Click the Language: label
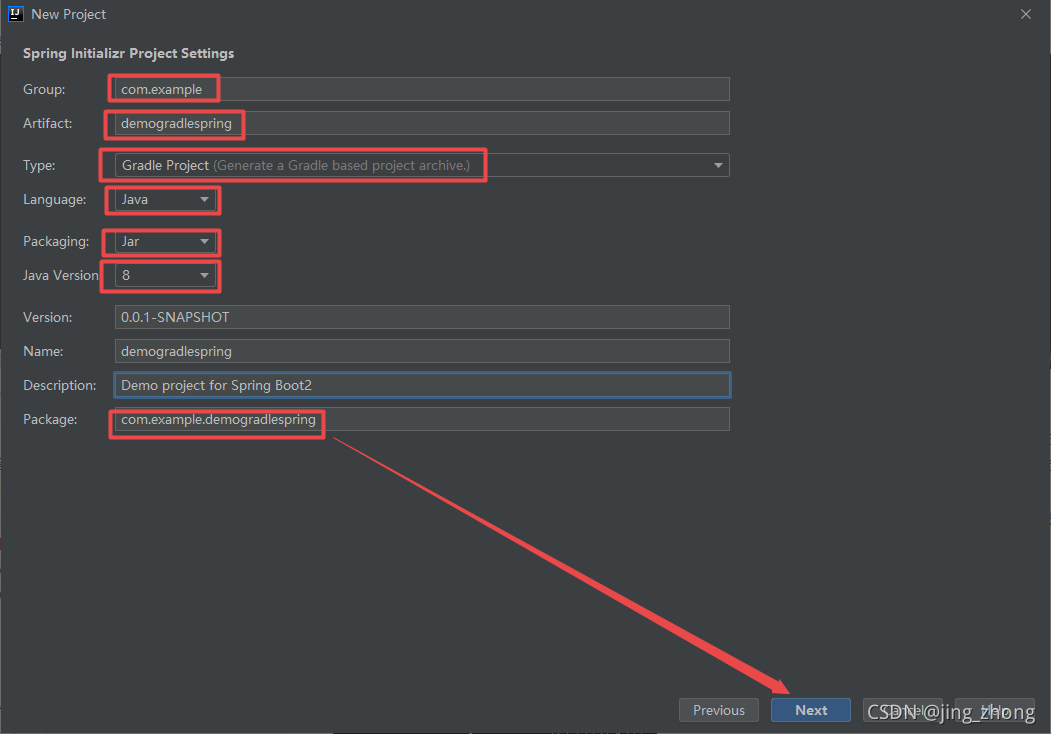The width and height of the screenshot is (1051, 734). 55,200
